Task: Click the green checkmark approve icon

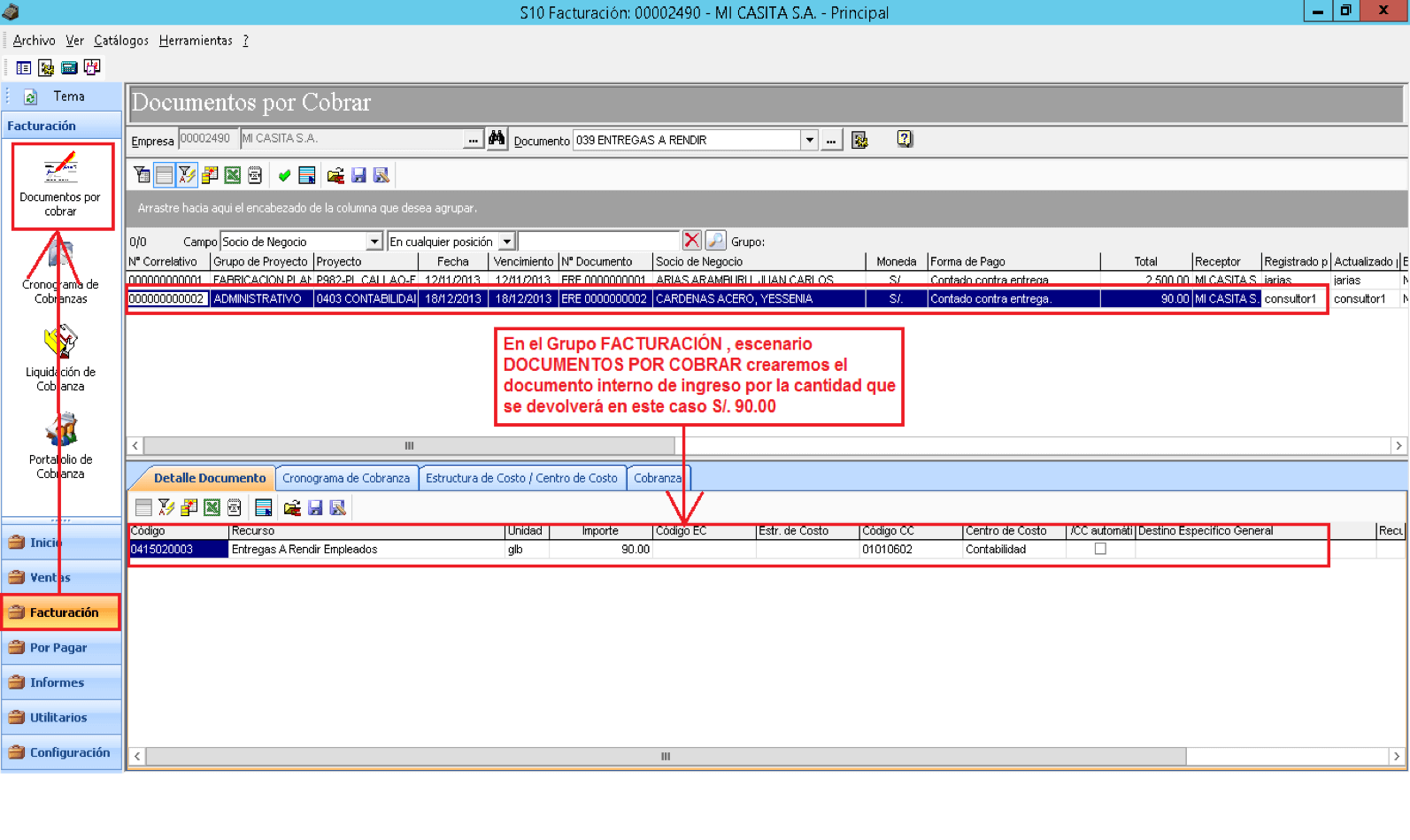Action: tap(284, 175)
